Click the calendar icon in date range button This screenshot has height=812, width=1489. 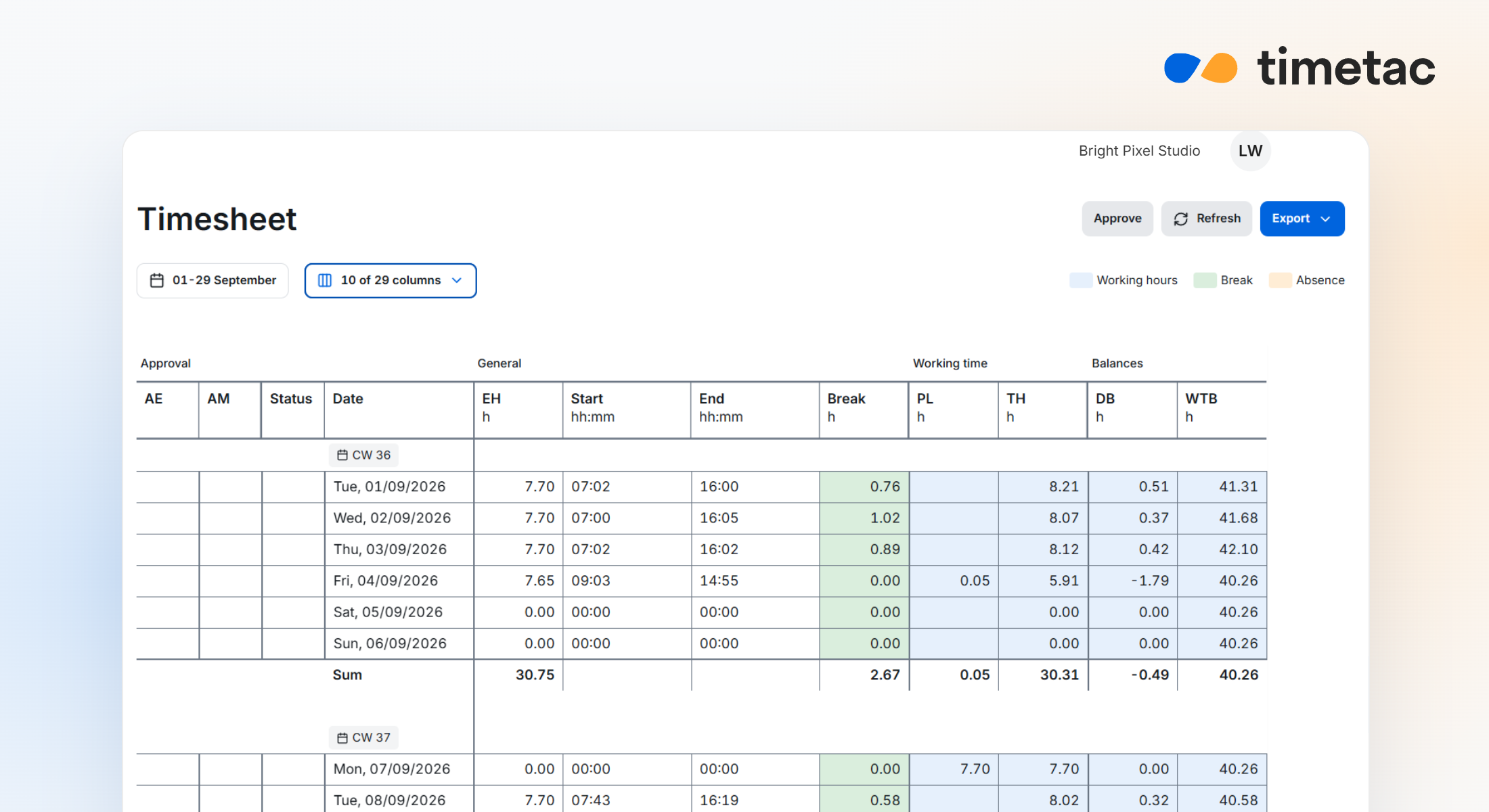[x=157, y=280]
